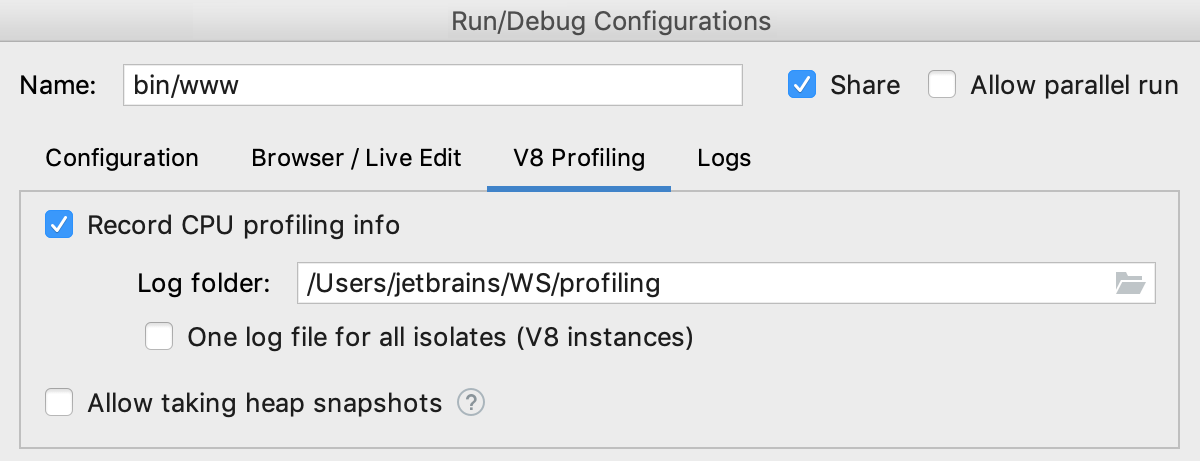Switch to the Configuration tab
The width and height of the screenshot is (1200, 461).
pyautogui.click(x=122, y=158)
